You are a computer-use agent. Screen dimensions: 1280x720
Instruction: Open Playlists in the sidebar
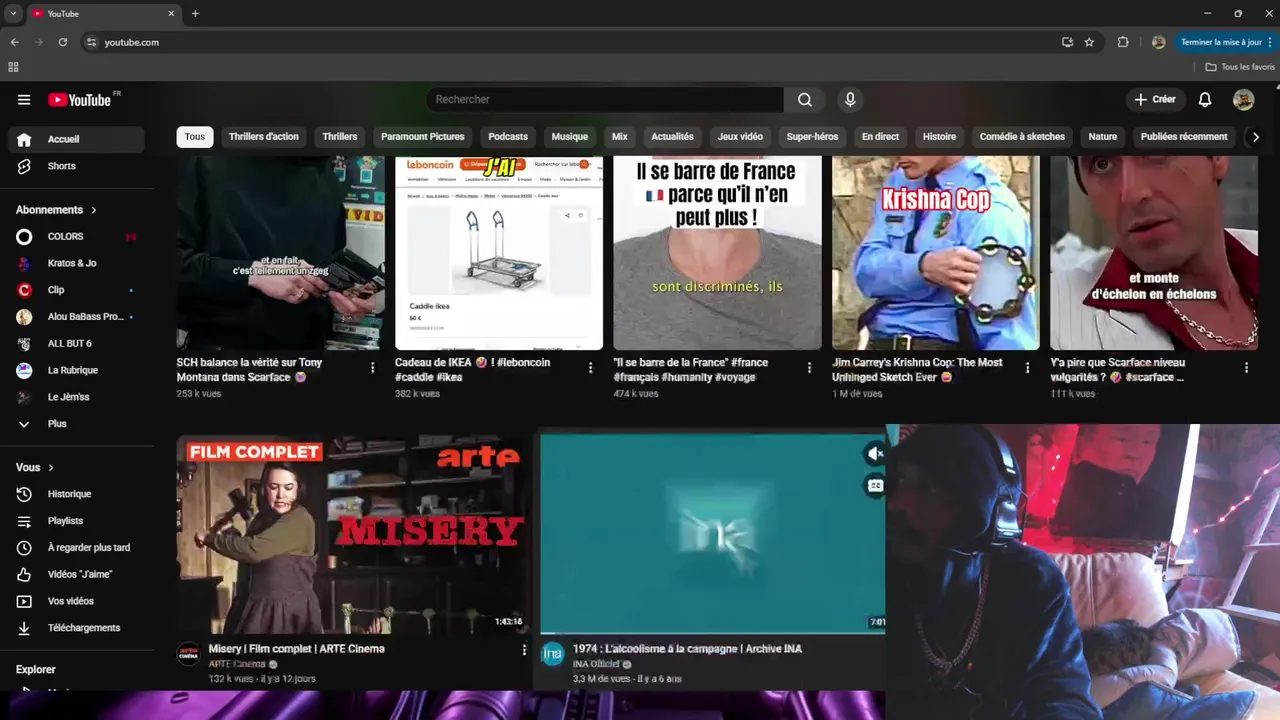[x=76, y=521]
